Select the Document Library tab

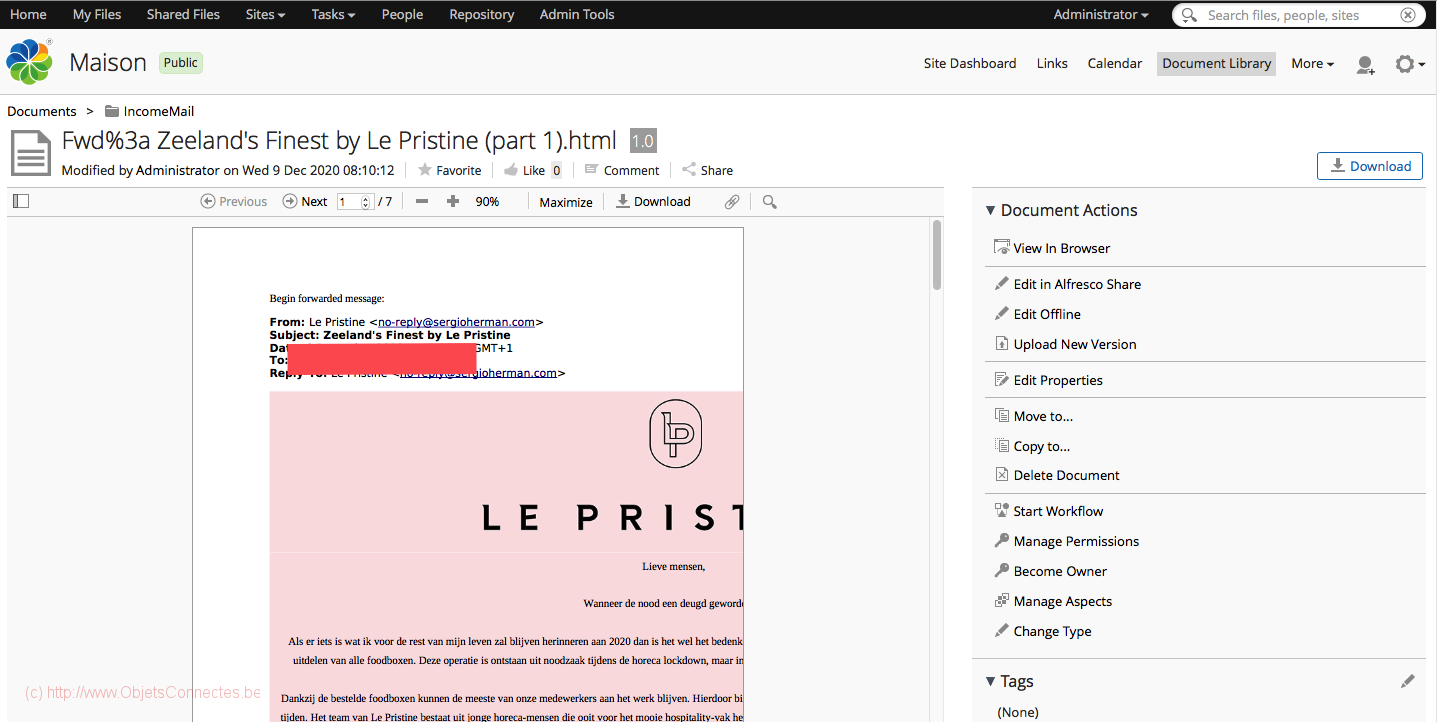(1217, 63)
